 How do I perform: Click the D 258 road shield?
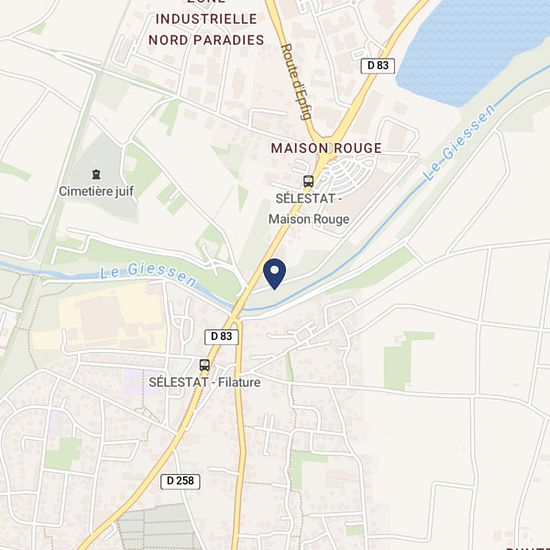(180, 481)
